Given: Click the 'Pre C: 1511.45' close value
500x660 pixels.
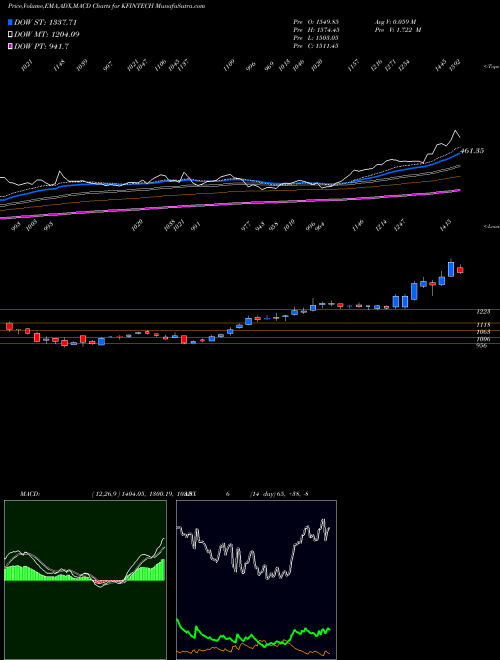Looking at the screenshot, I should pyautogui.click(x=316, y=46).
